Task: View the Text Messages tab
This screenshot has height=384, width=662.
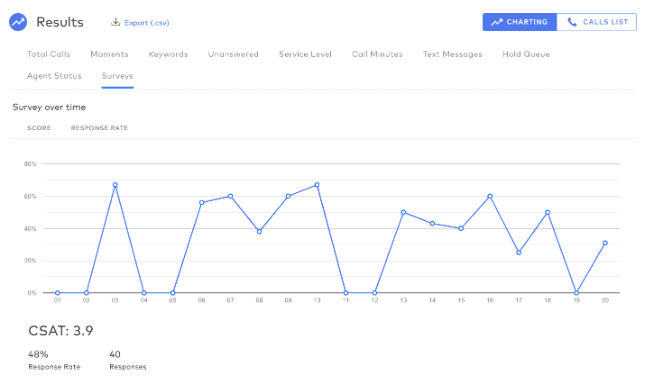Action: click(453, 54)
